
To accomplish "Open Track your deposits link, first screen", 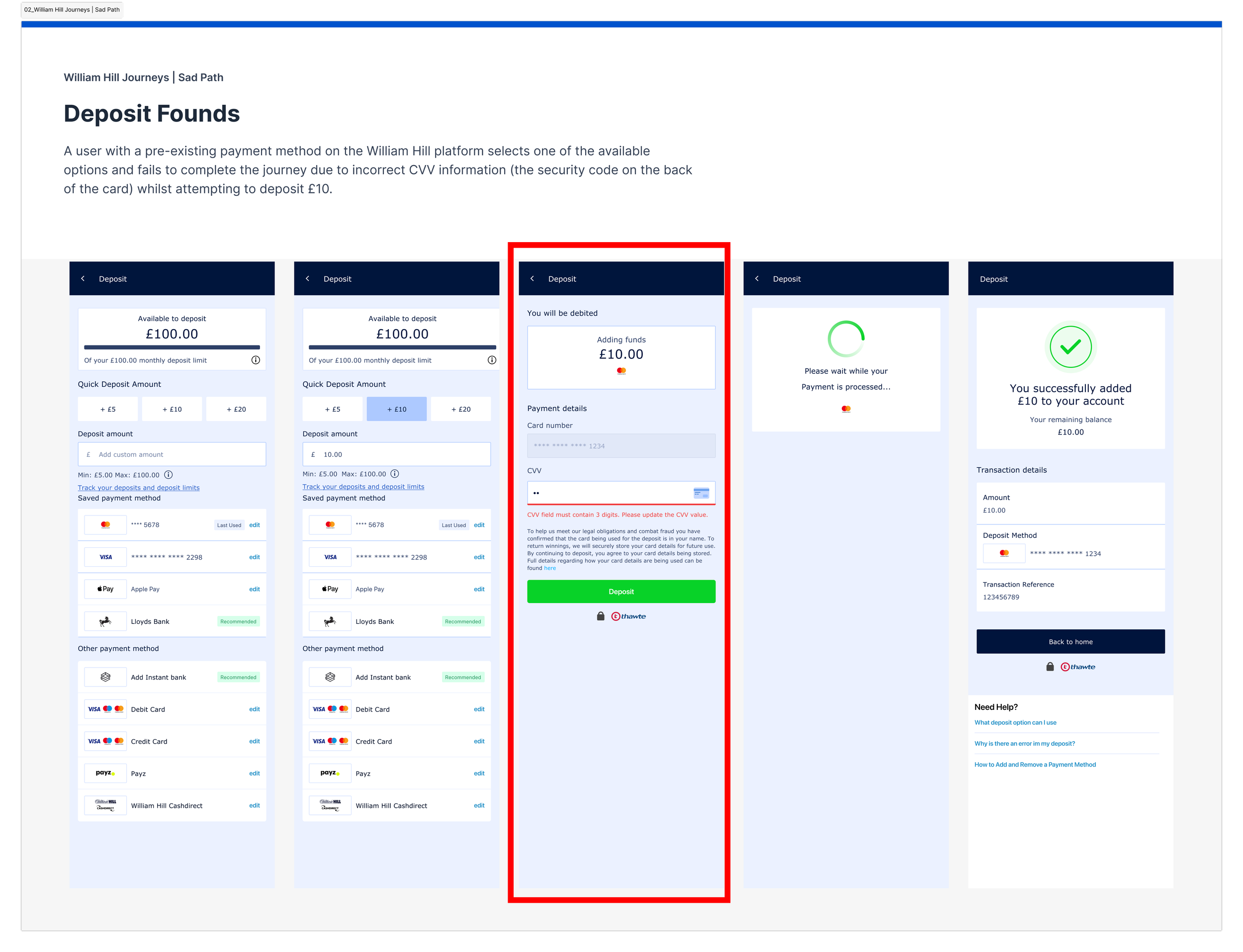I will pos(138,487).
